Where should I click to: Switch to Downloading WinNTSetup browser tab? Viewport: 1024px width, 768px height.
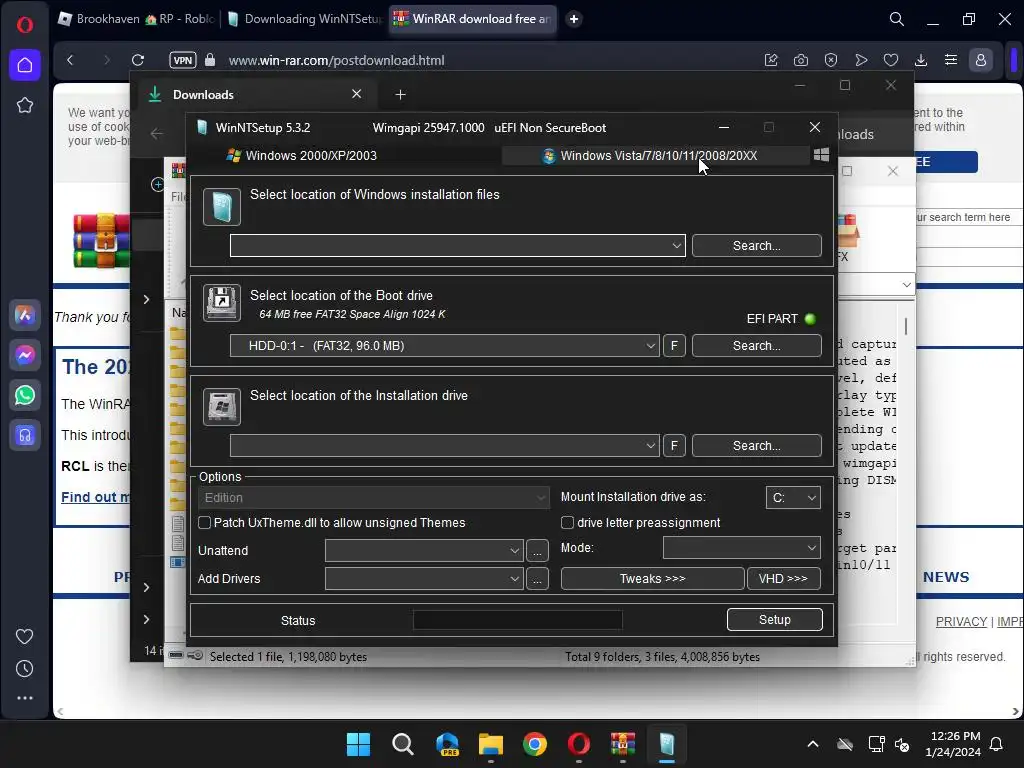pos(304,19)
